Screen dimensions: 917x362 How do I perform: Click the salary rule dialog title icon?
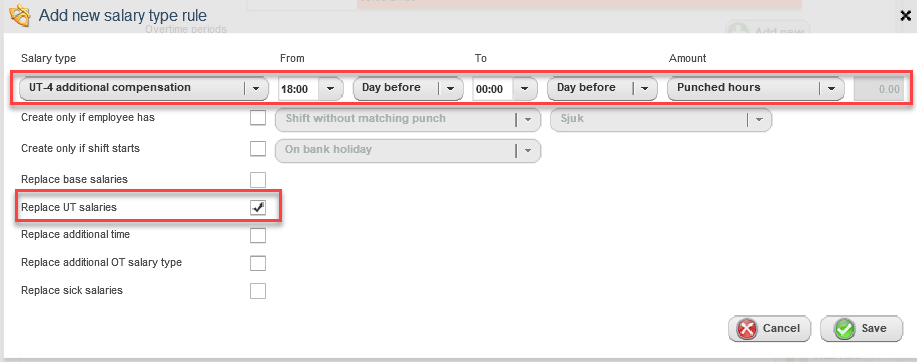[19, 15]
